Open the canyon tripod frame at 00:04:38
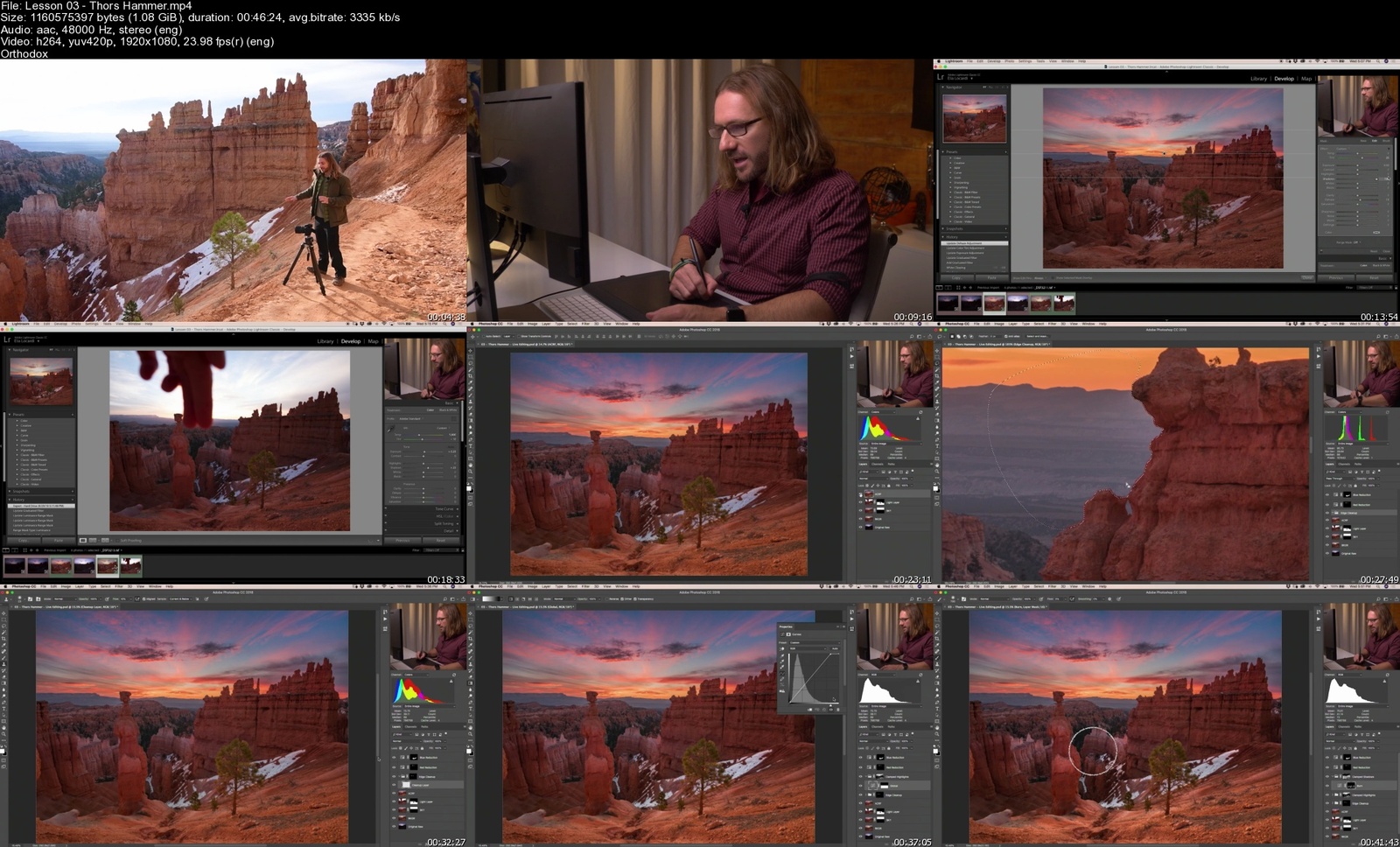 pyautogui.click(x=233, y=191)
